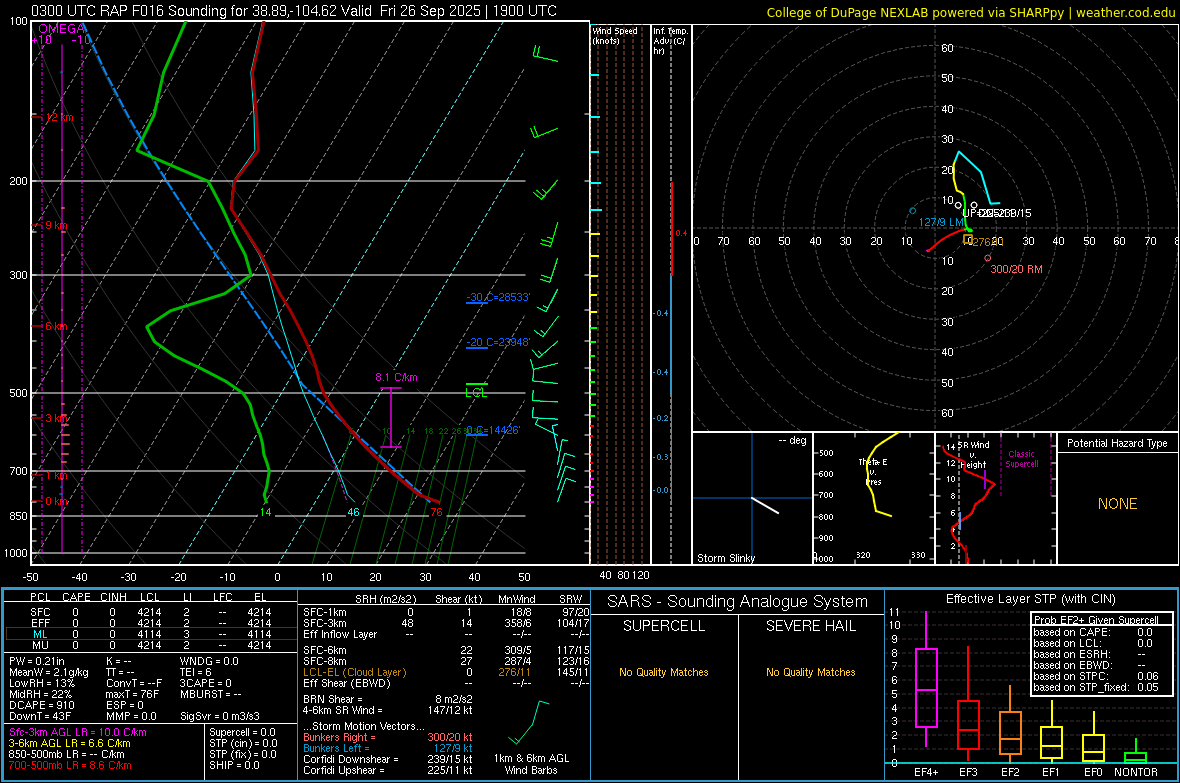Image resolution: width=1180 pixels, height=783 pixels.
Task: Click the red Bunkers right-mover circle marker
Action: [988, 258]
